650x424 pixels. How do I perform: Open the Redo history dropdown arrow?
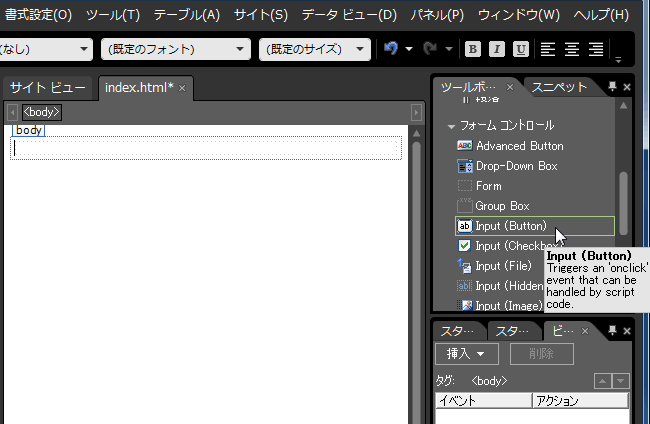click(449, 49)
